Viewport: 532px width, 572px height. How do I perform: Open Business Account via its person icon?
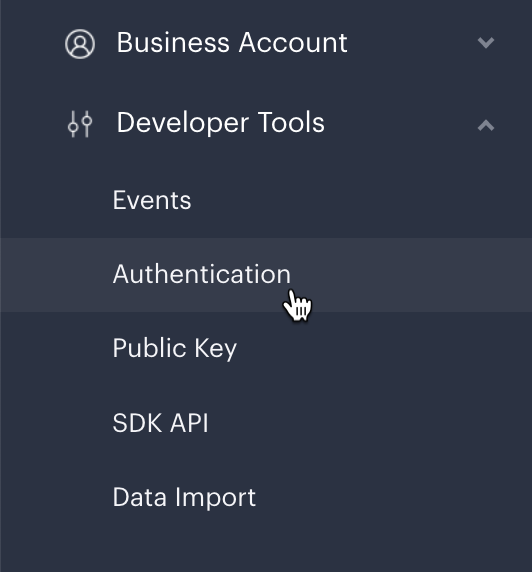tap(80, 44)
